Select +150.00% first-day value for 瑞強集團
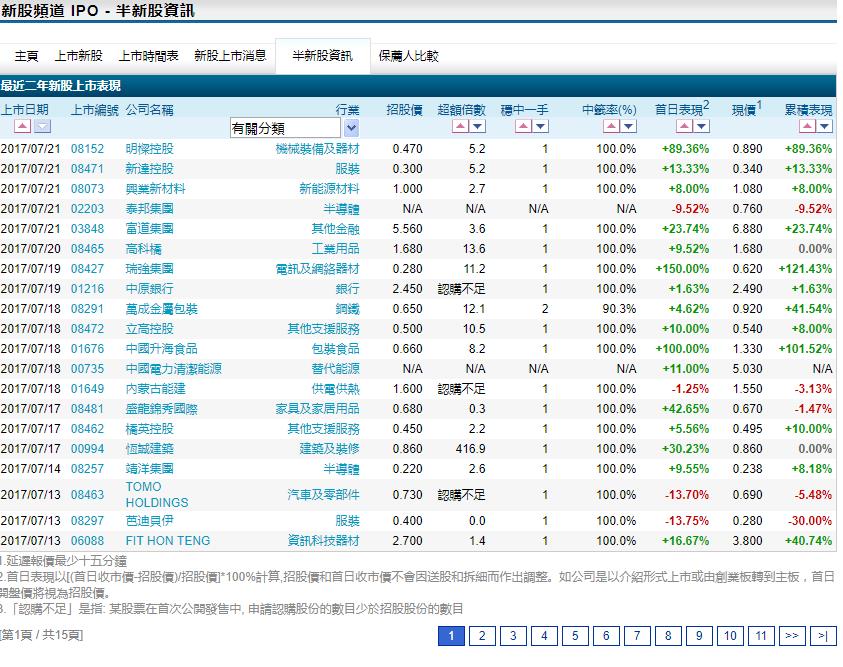843x667 pixels. pos(682,269)
